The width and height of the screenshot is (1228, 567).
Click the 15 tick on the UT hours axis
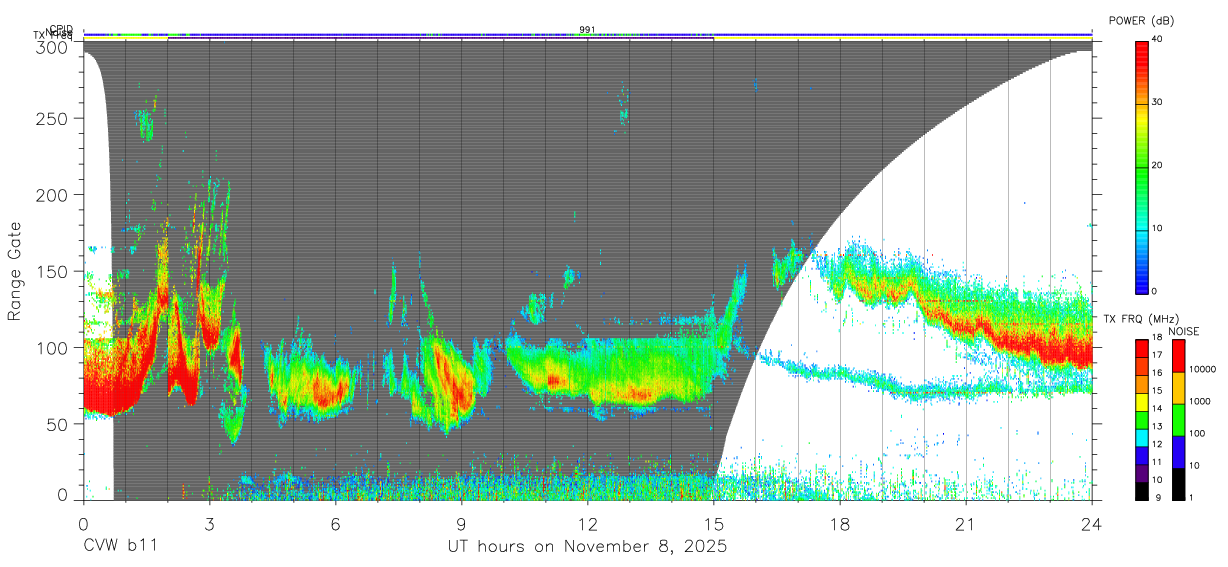pyautogui.click(x=714, y=523)
